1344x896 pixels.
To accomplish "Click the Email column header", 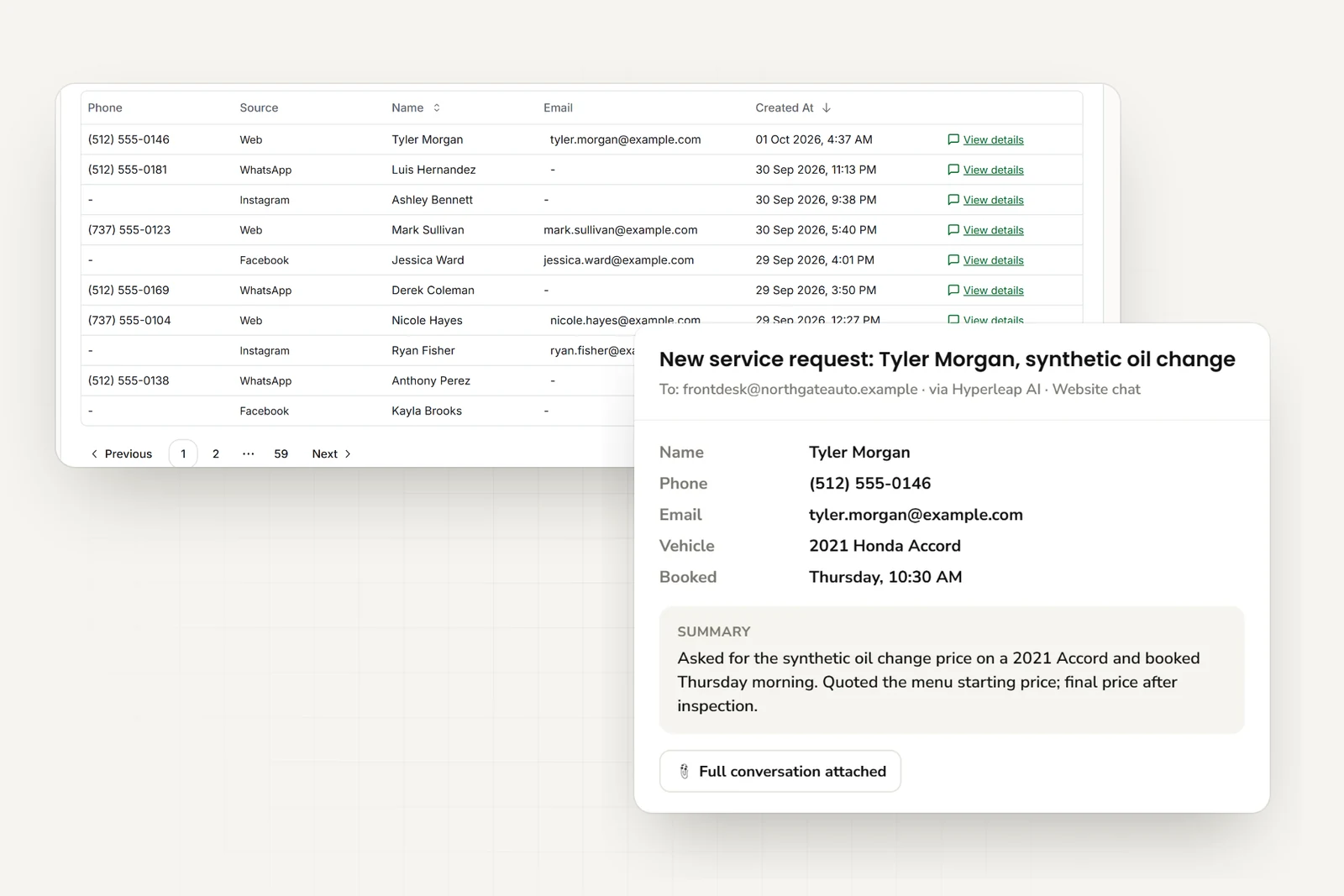I will pyautogui.click(x=558, y=107).
